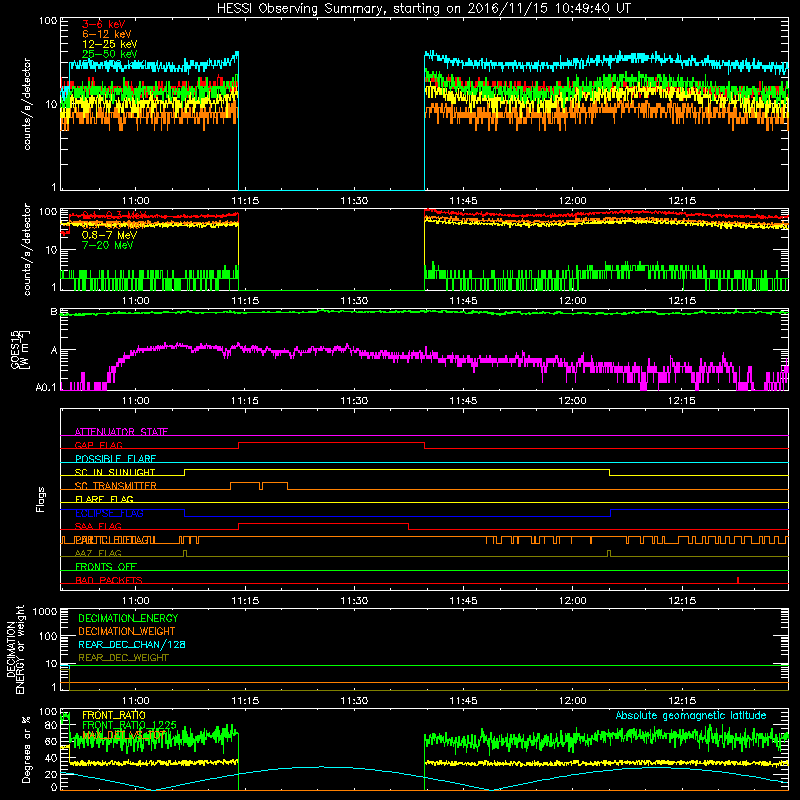Click the raised segment of the SAA_FLAG line
The width and height of the screenshot is (800, 800).
[x=323, y=524]
